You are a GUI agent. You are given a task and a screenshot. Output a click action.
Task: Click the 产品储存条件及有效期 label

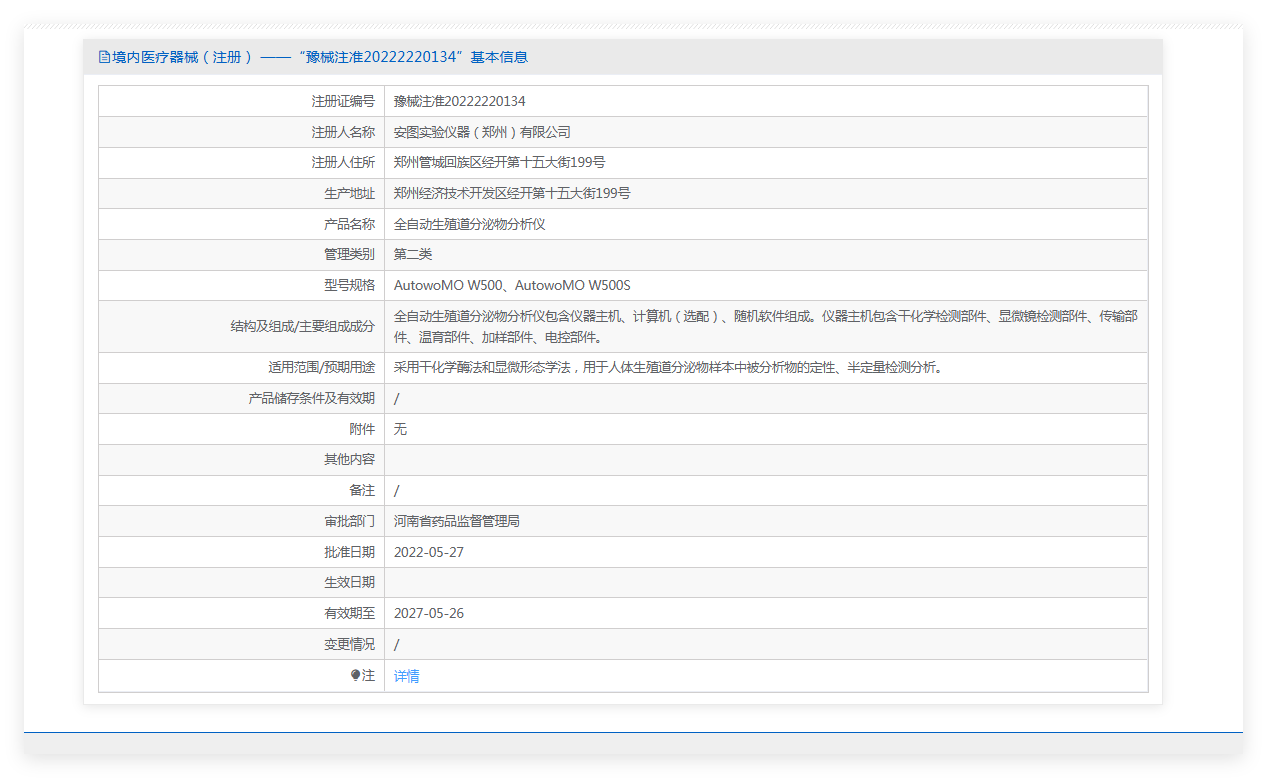tap(312, 398)
